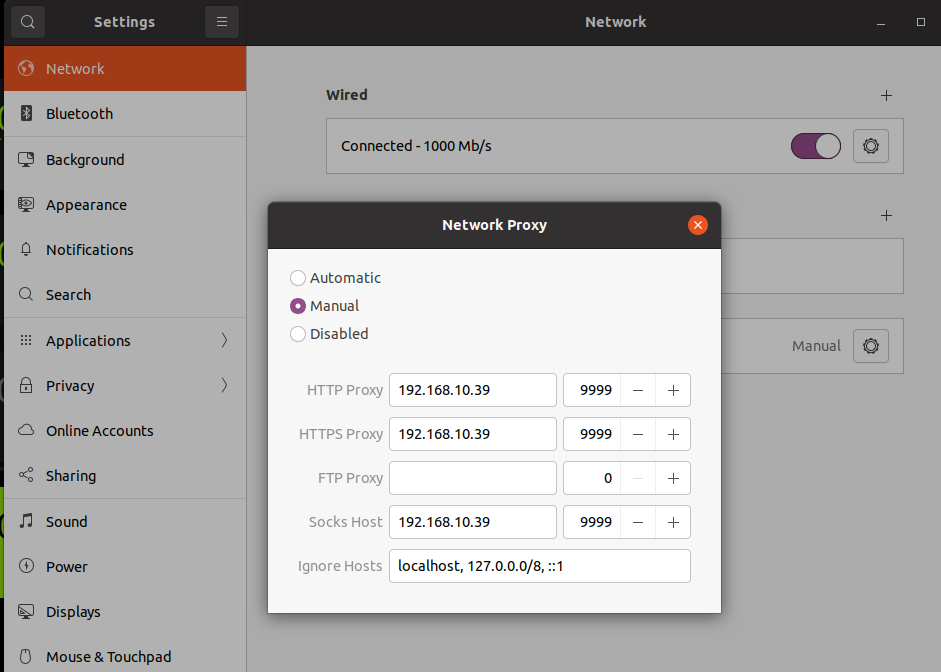Click the HTTP Proxy address field
Viewport: 941px width, 672px height.
pyautogui.click(x=473, y=390)
